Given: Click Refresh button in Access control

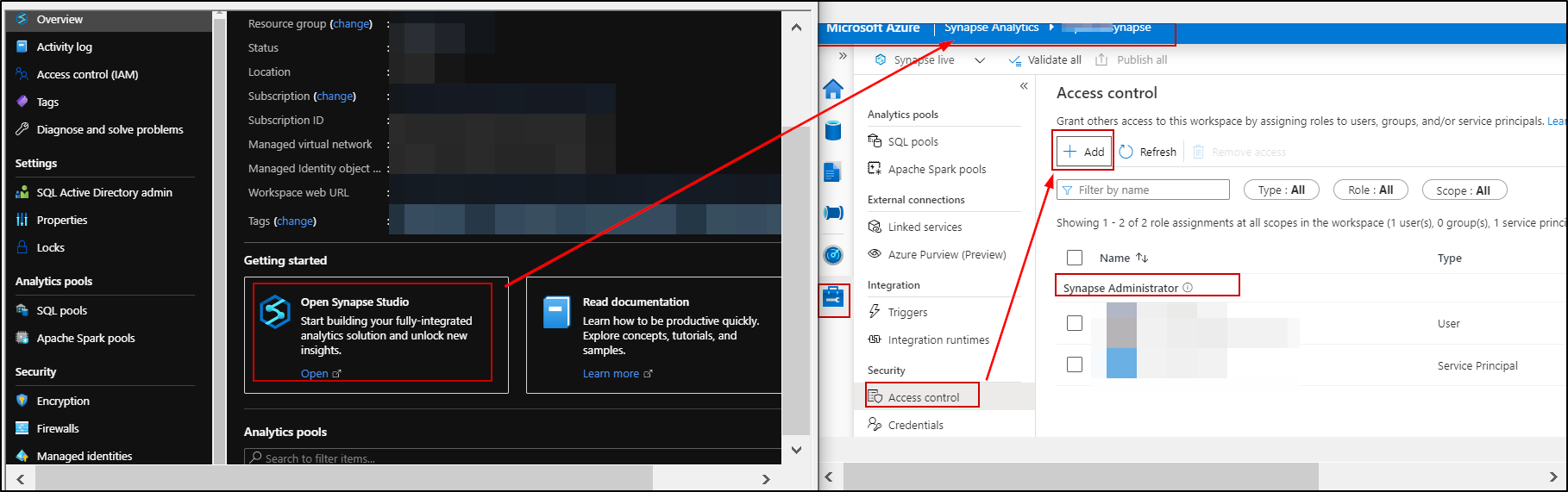Looking at the screenshot, I should [x=1148, y=152].
